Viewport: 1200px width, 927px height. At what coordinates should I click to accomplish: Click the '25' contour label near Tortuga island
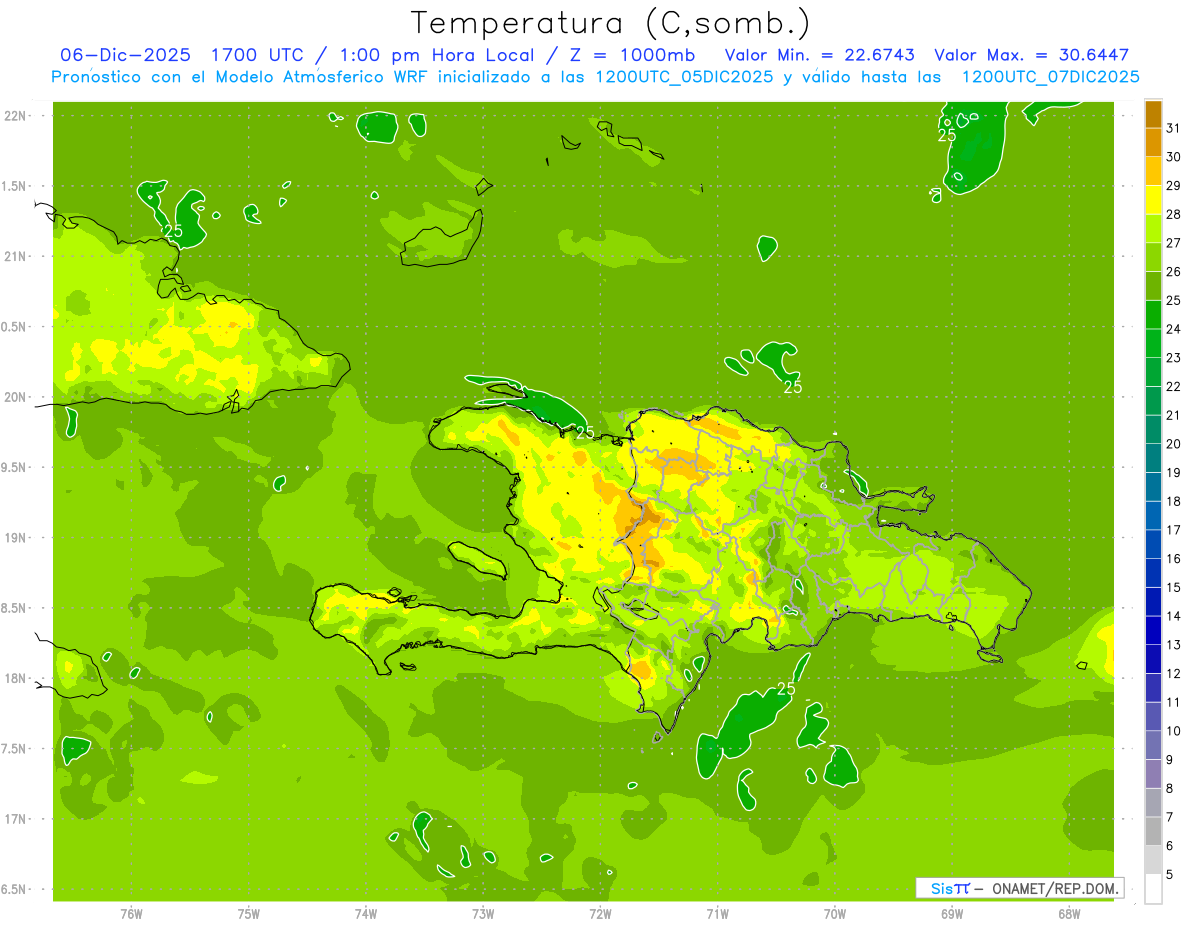(585, 433)
